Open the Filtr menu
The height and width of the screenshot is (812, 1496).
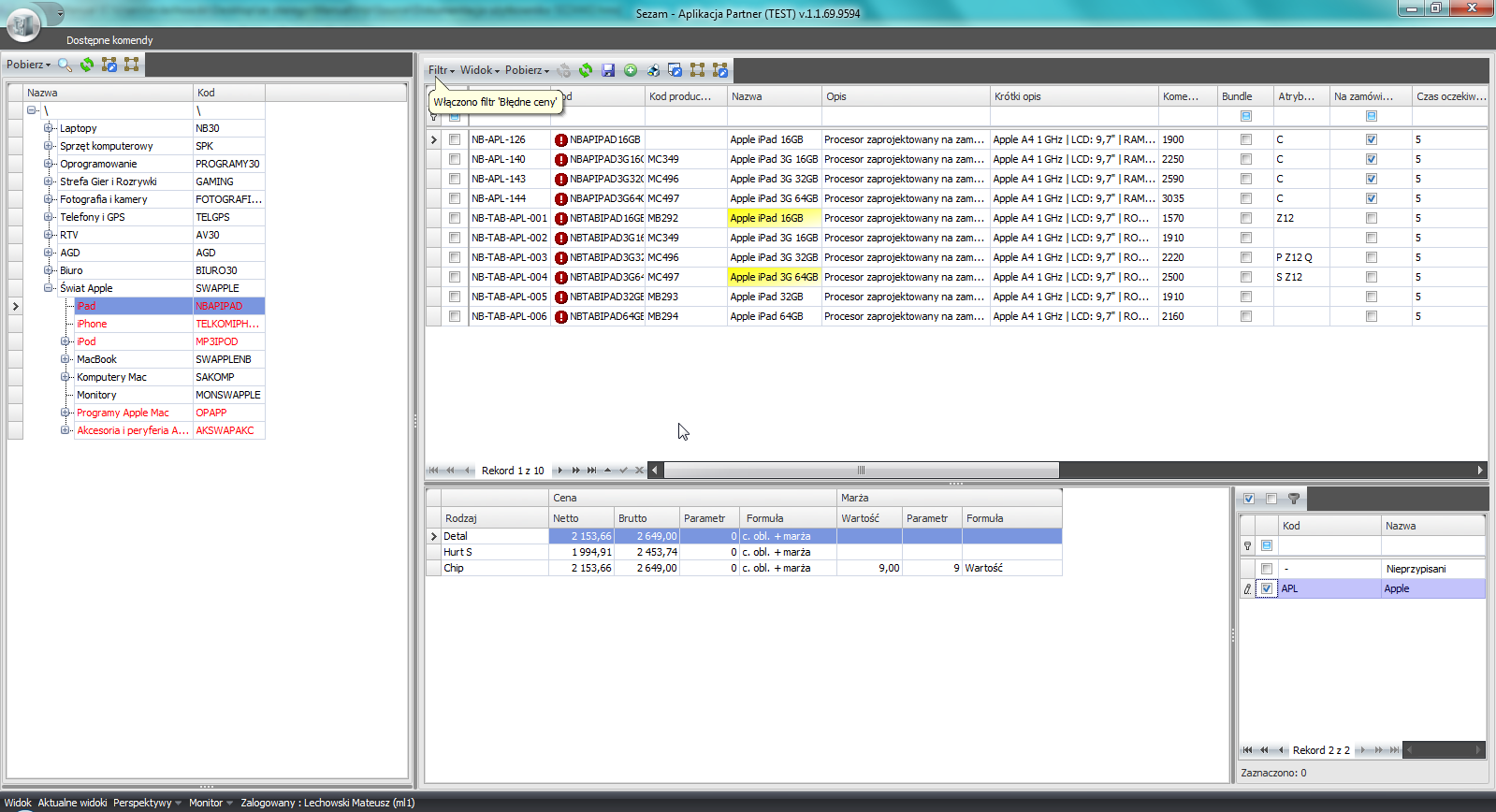(442, 70)
